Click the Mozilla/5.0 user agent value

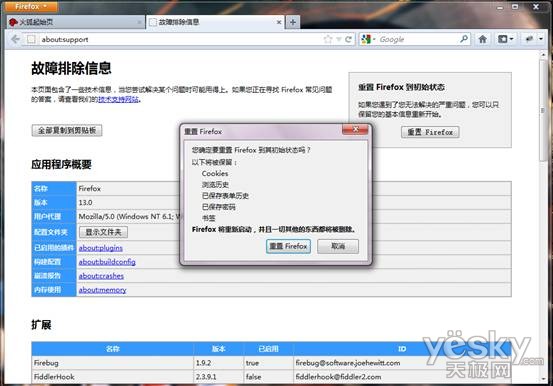click(x=129, y=217)
